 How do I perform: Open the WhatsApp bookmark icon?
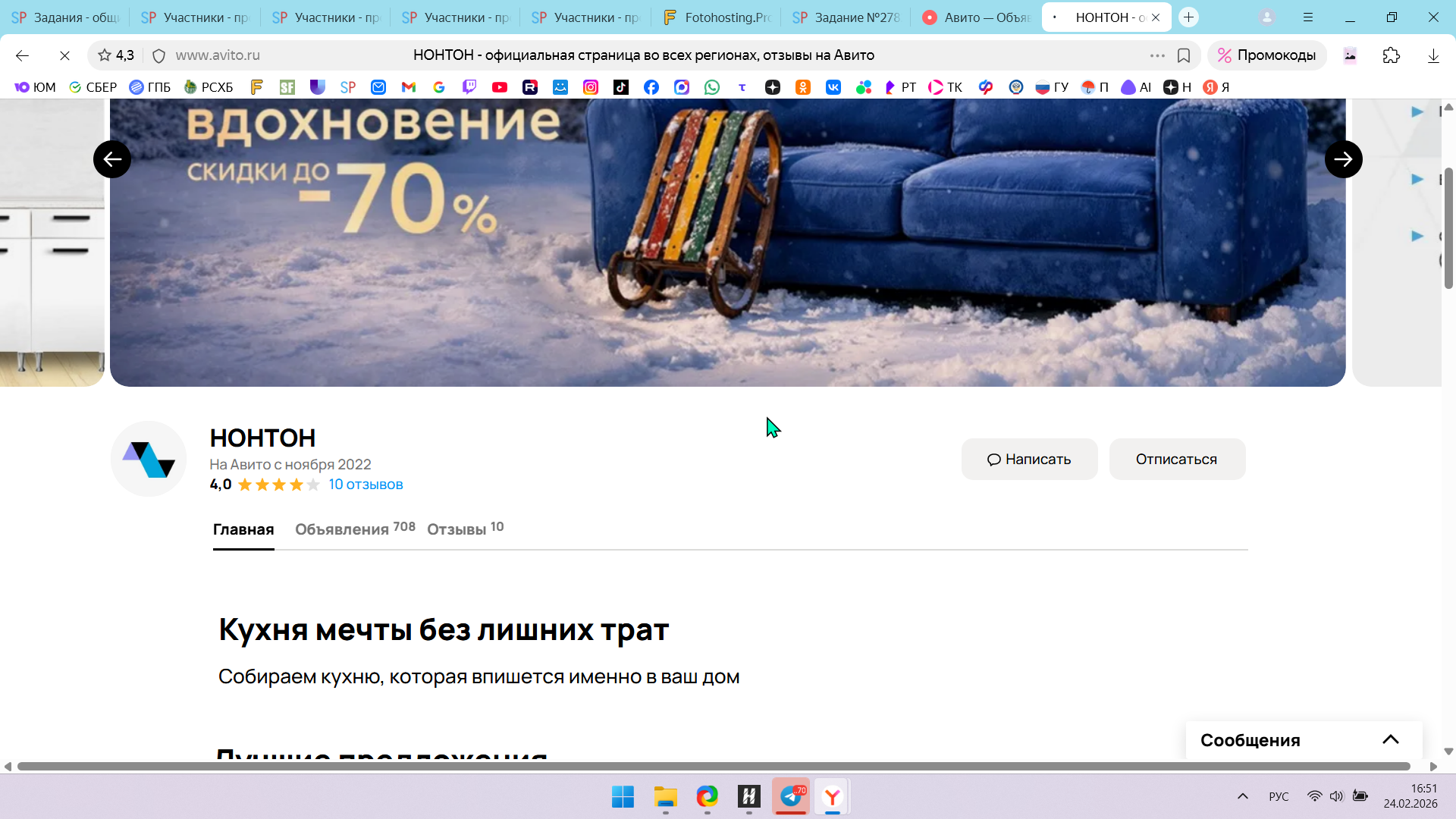pyautogui.click(x=711, y=87)
